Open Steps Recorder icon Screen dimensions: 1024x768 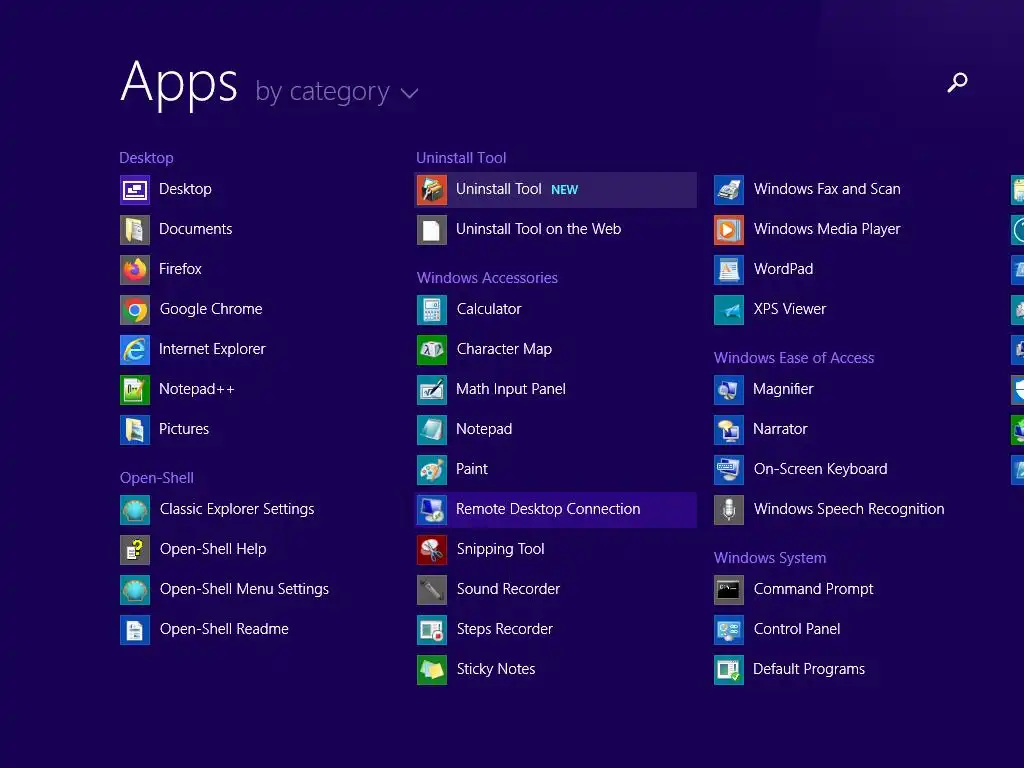tap(432, 629)
